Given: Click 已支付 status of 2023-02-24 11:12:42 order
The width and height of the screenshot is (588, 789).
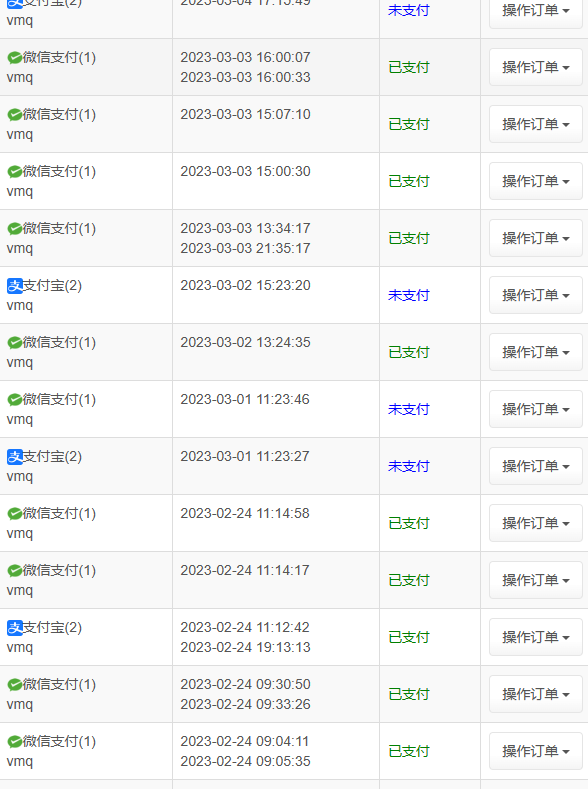Looking at the screenshot, I should click(408, 638).
